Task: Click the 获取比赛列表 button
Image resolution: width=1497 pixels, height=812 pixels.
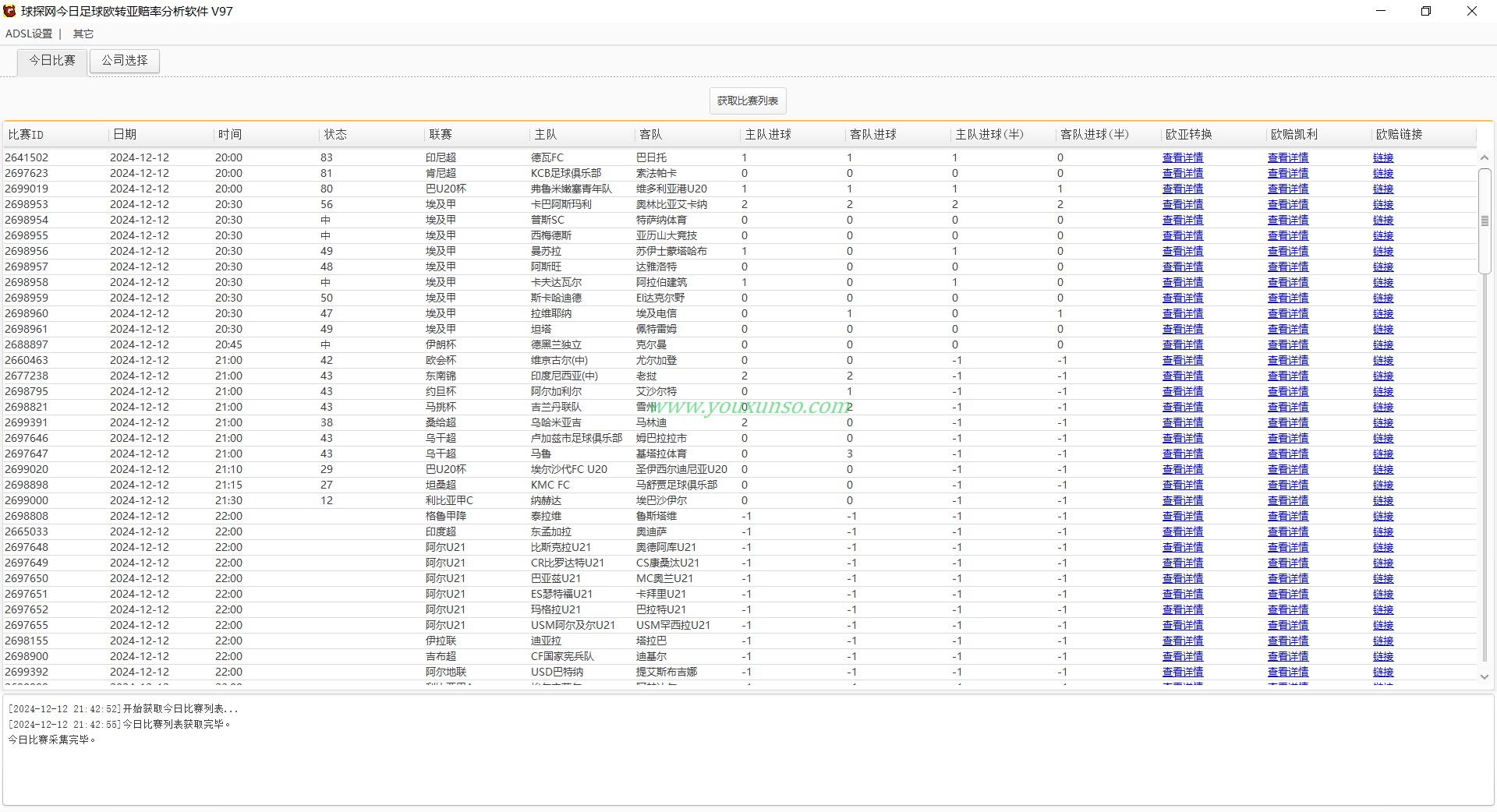Action: point(748,101)
